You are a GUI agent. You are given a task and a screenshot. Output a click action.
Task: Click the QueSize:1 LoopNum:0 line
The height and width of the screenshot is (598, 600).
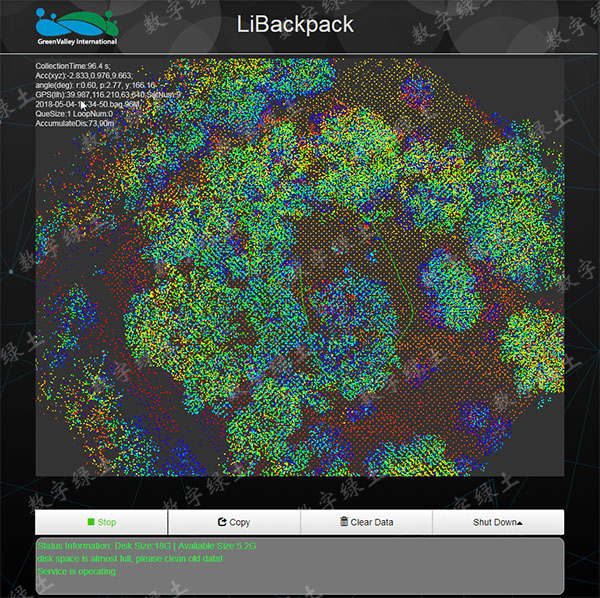coord(74,114)
